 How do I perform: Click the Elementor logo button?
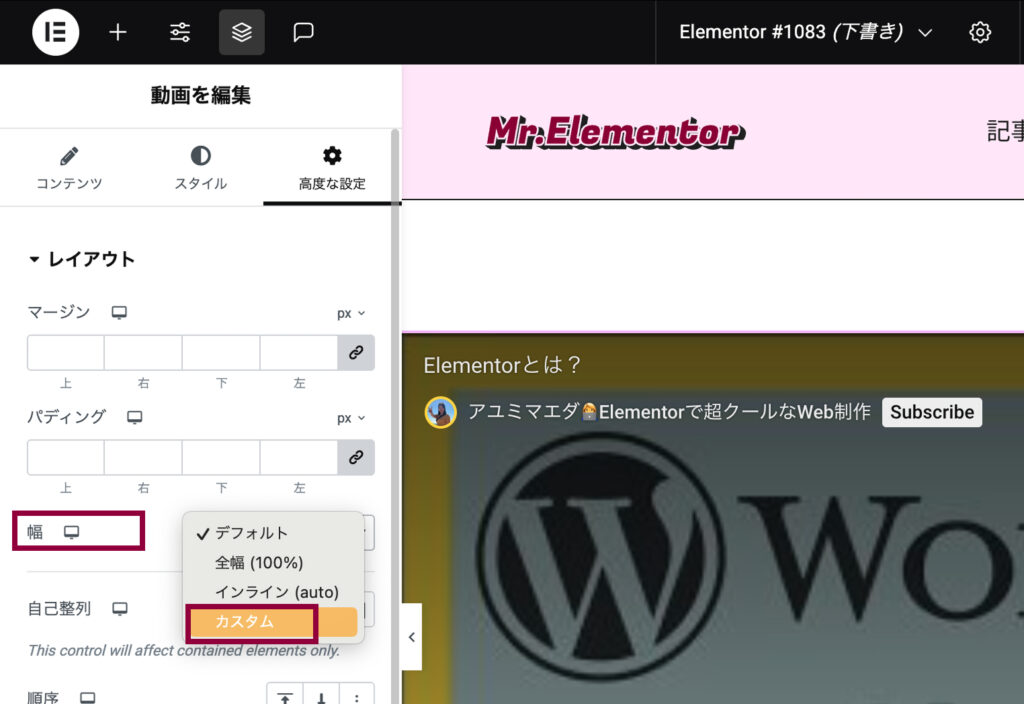pyautogui.click(x=56, y=32)
